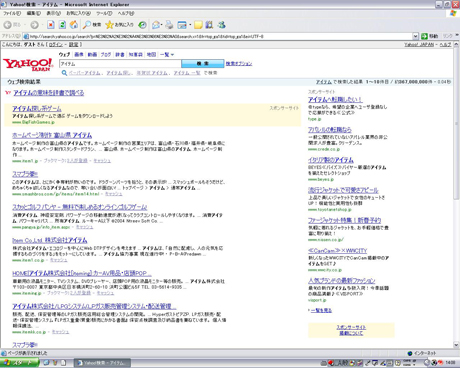The width and height of the screenshot is (460, 368).
Task: Click the vertical scrollbar down arrow
Action: pos(456,345)
